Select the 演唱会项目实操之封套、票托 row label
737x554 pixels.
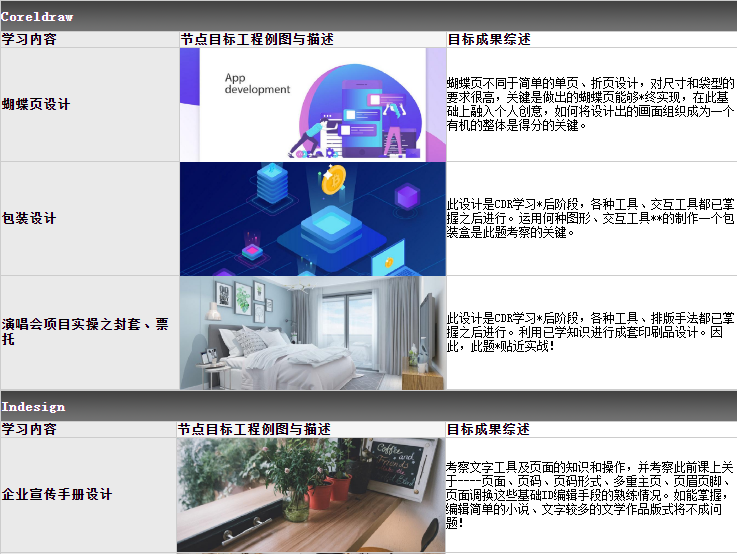[85, 332]
